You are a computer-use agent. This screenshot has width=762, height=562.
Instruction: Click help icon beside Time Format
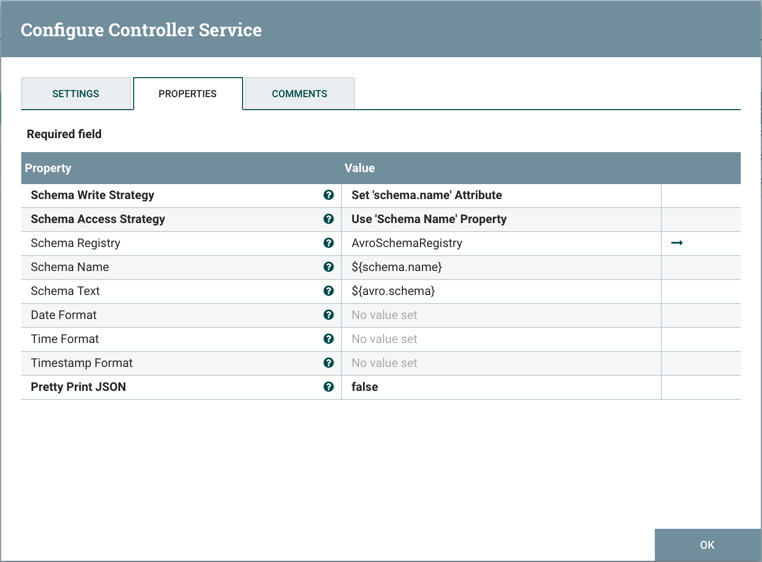328,339
